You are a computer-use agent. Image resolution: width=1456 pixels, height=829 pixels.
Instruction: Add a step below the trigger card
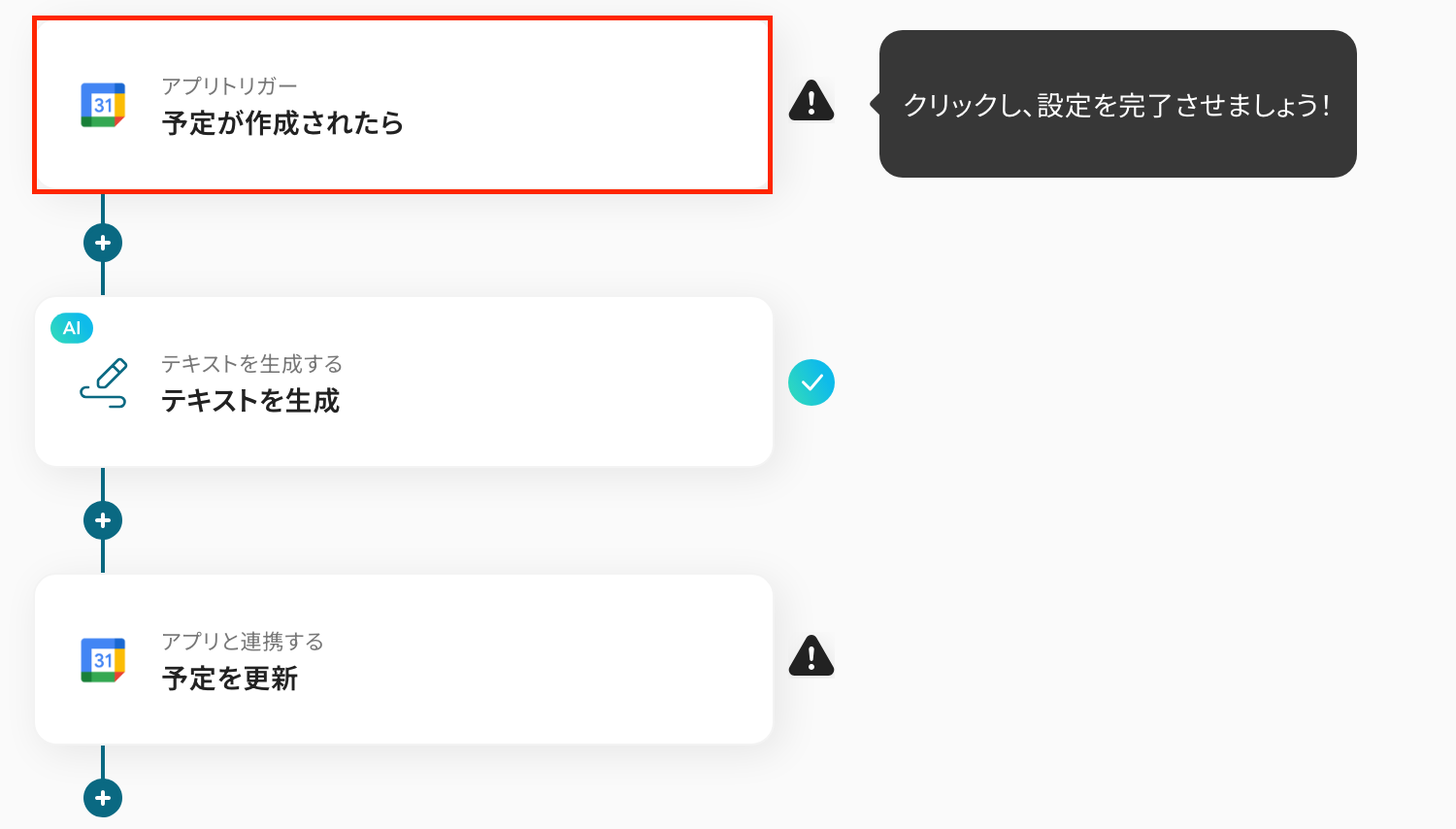103,243
